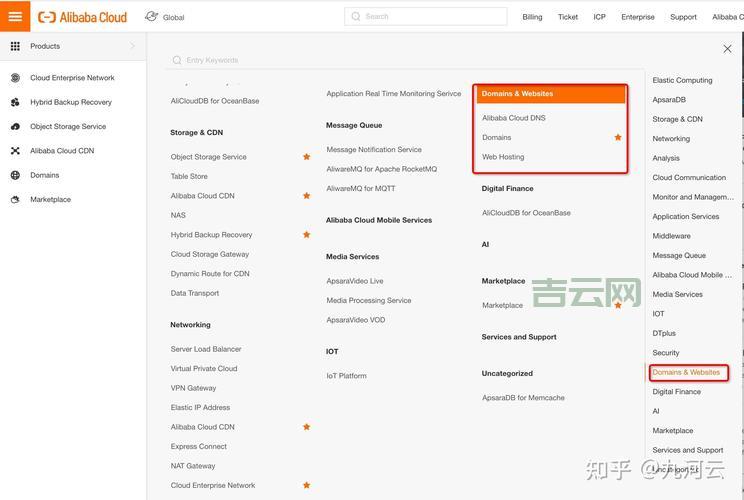Screen dimensions: 744x500
Task: Open the Billing menu in top bar
Action: (532, 17)
